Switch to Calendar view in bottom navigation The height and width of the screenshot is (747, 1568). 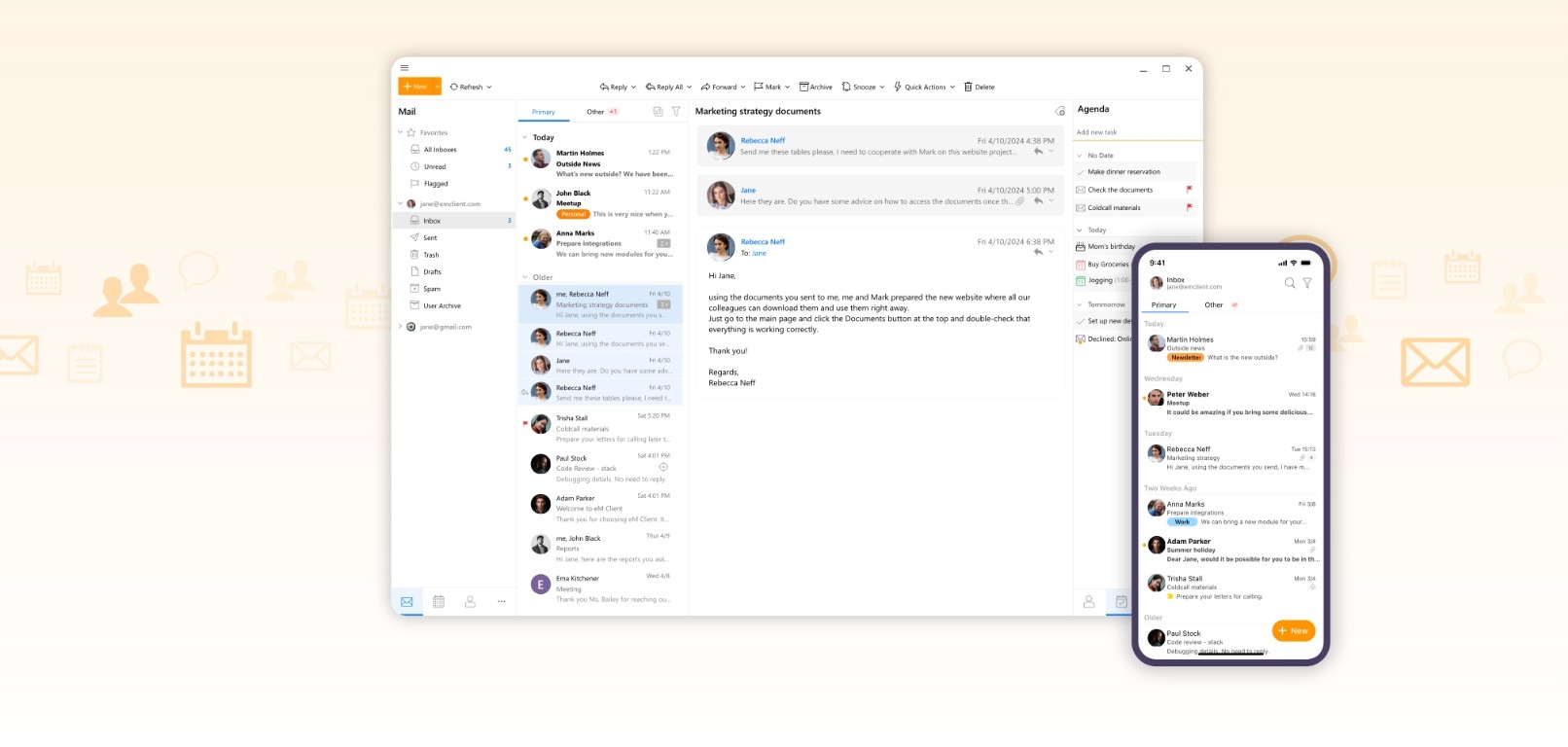point(439,602)
